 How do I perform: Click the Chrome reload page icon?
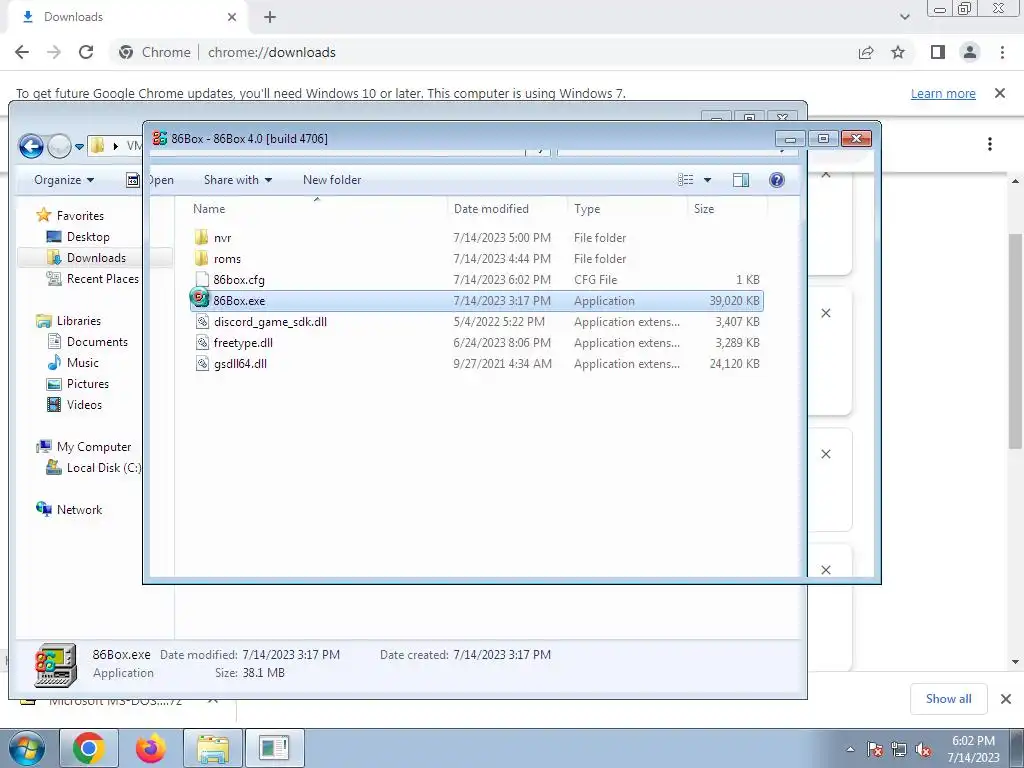click(86, 52)
